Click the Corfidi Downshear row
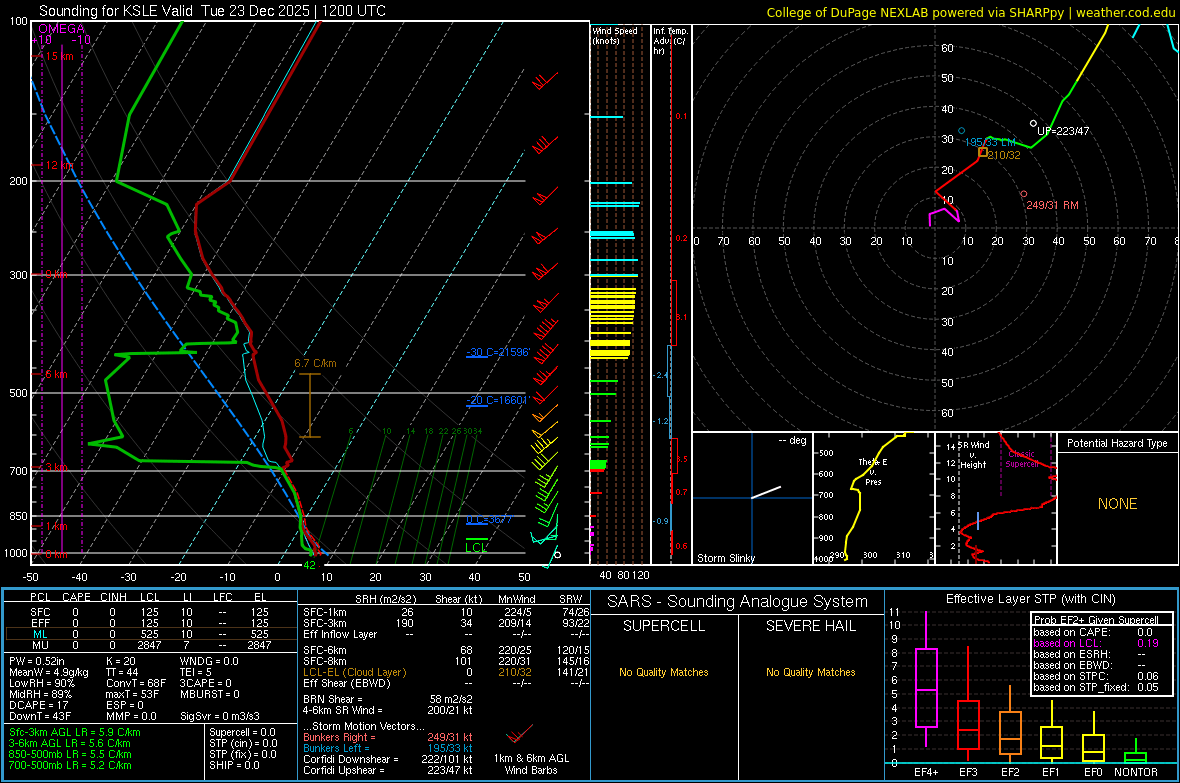 (388, 759)
